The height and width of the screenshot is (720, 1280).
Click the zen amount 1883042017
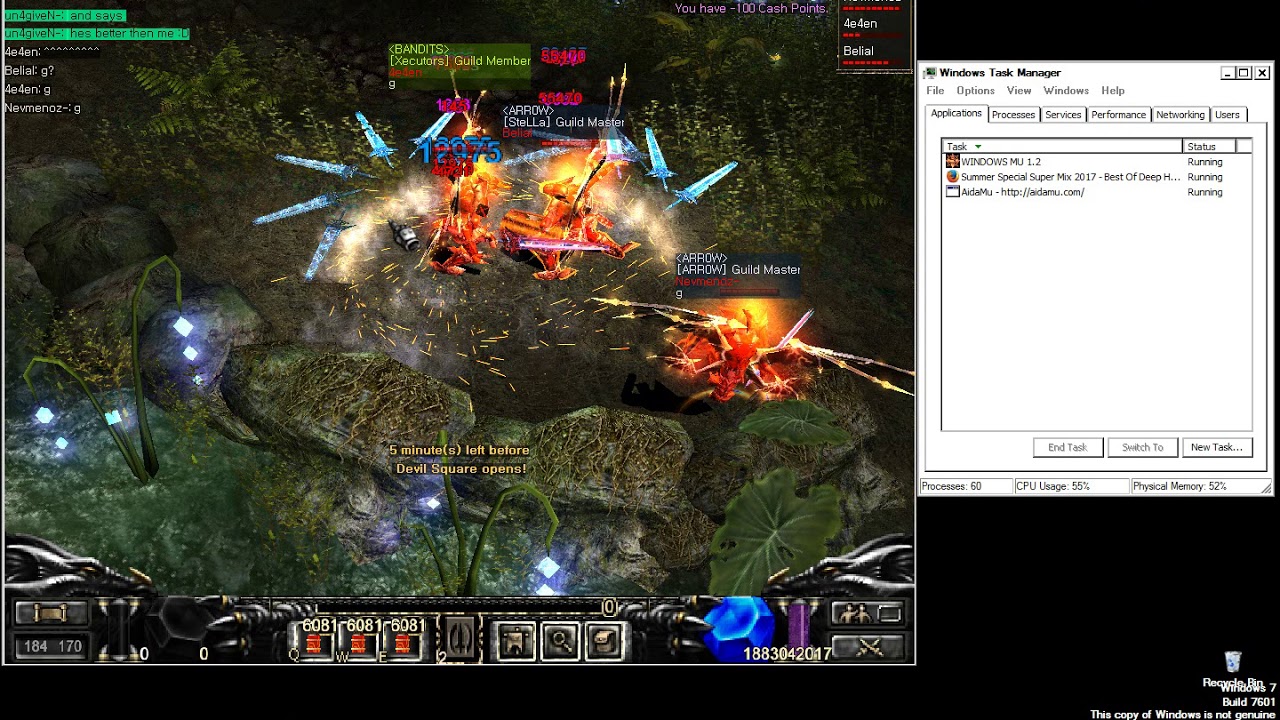(787, 654)
